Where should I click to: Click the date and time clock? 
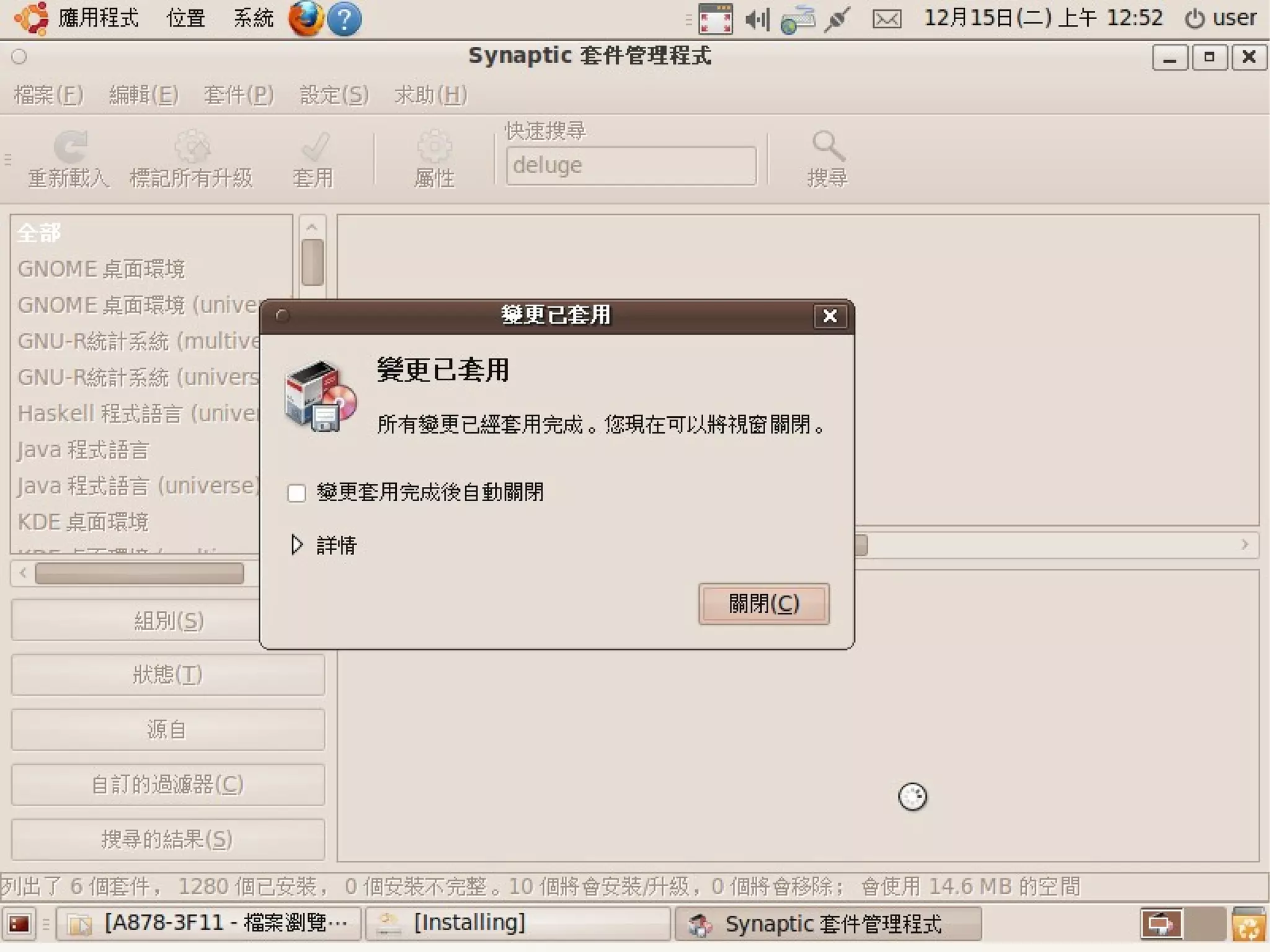(x=1044, y=18)
